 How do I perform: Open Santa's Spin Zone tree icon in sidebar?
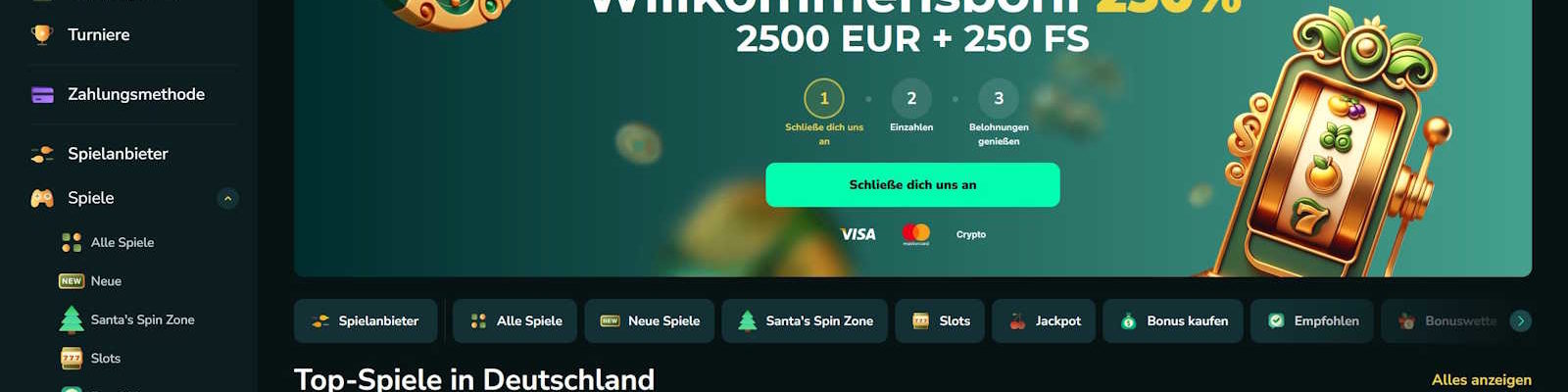72,319
